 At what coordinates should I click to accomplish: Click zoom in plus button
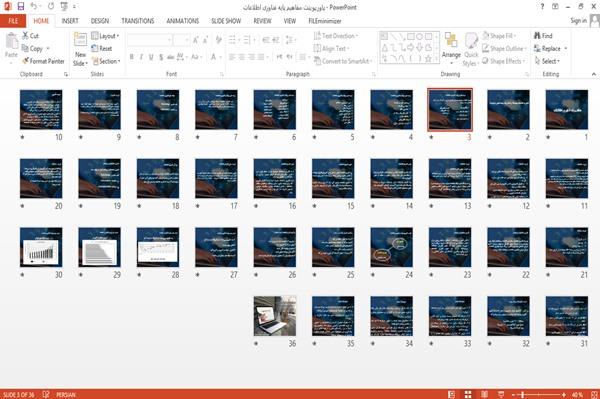click(564, 394)
